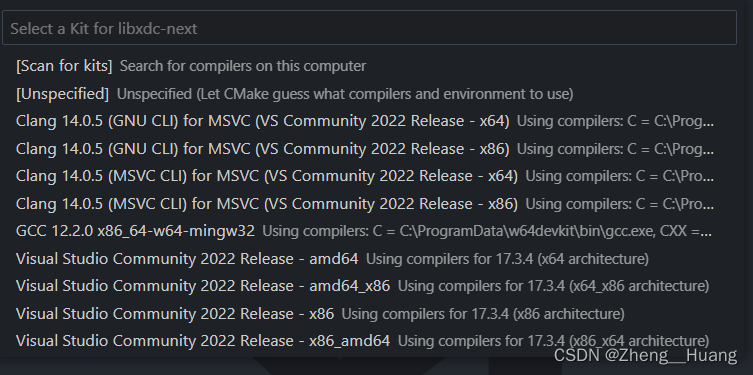Image resolution: width=753 pixels, height=375 pixels.
Task: Click the CSDN @Zheng__Huang watermark
Action: point(645,356)
